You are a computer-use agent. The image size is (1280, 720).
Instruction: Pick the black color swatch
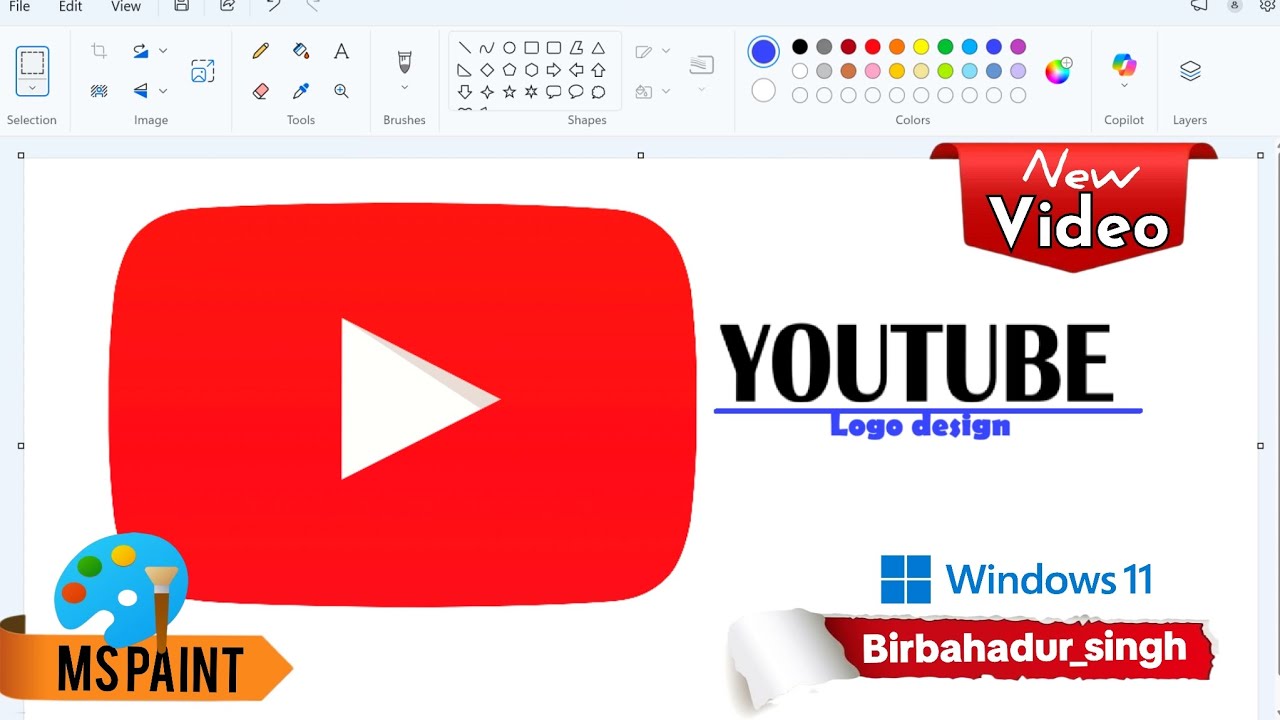(x=800, y=47)
